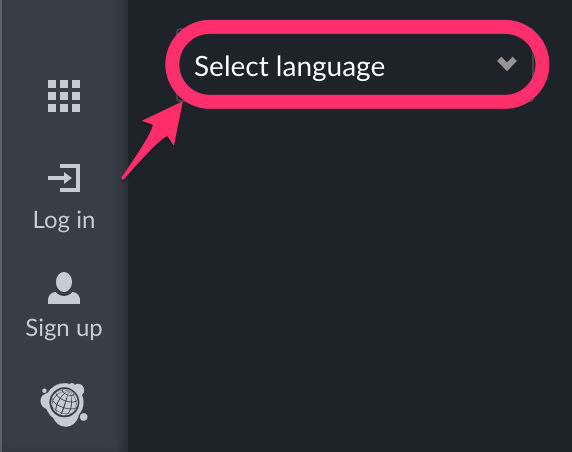Image resolution: width=572 pixels, height=452 pixels.
Task: Click inside the language selector field
Action: [356, 65]
